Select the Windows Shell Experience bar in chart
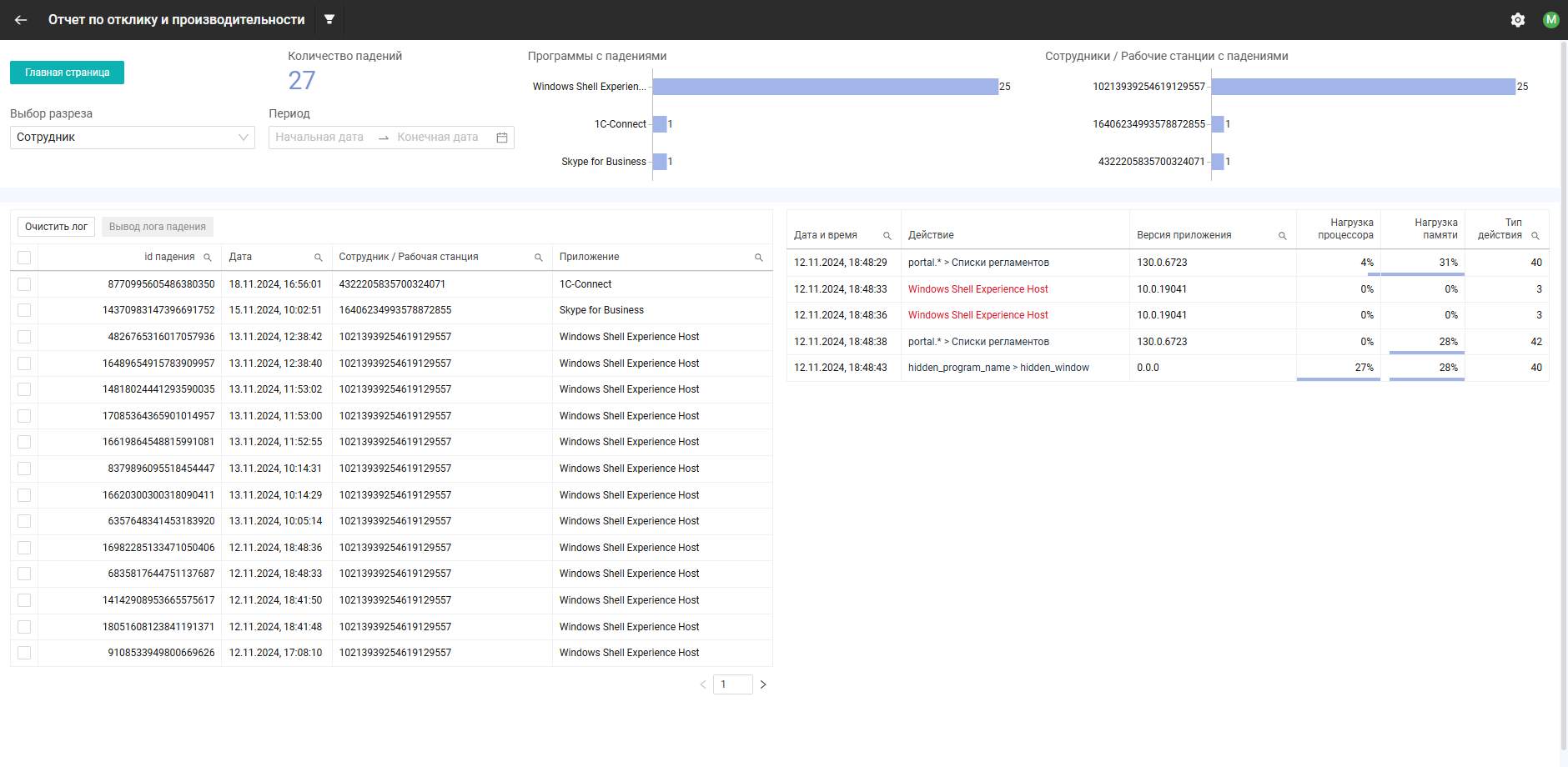 (x=826, y=87)
